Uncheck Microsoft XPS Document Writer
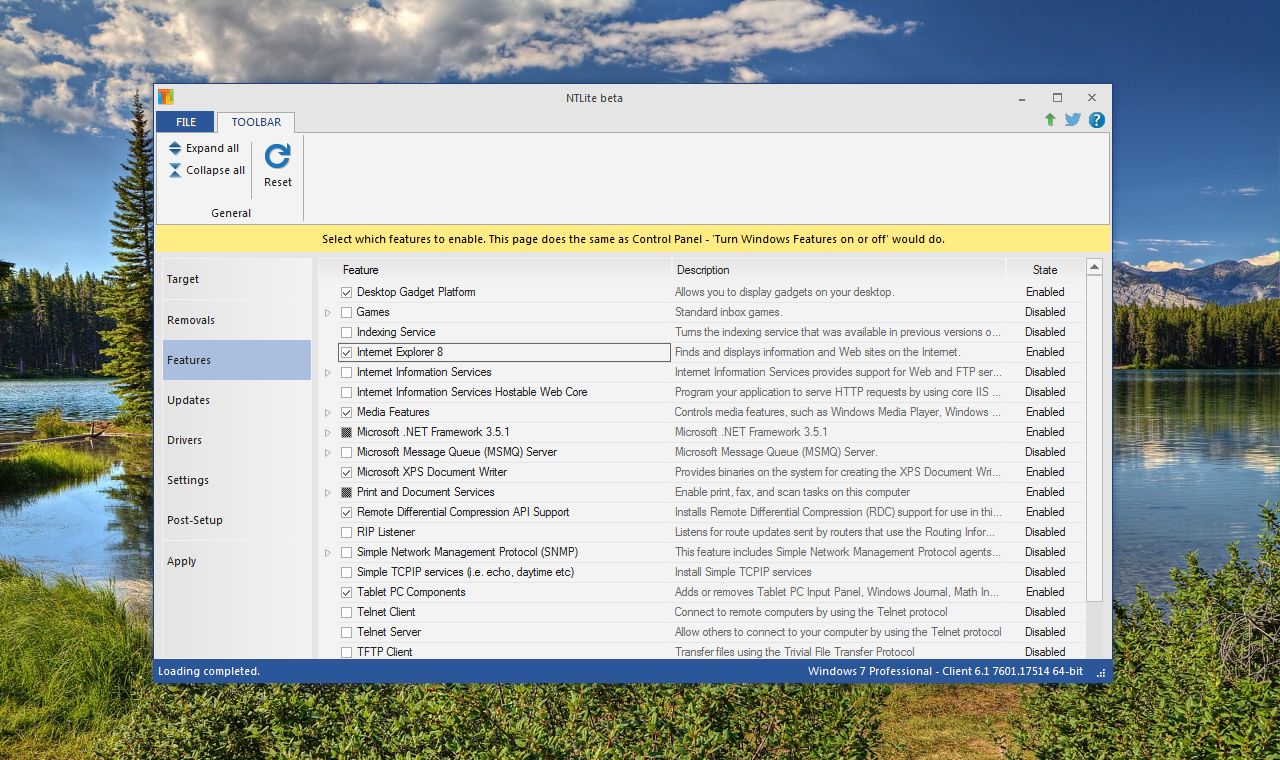Image resolution: width=1280 pixels, height=760 pixels. [x=346, y=472]
